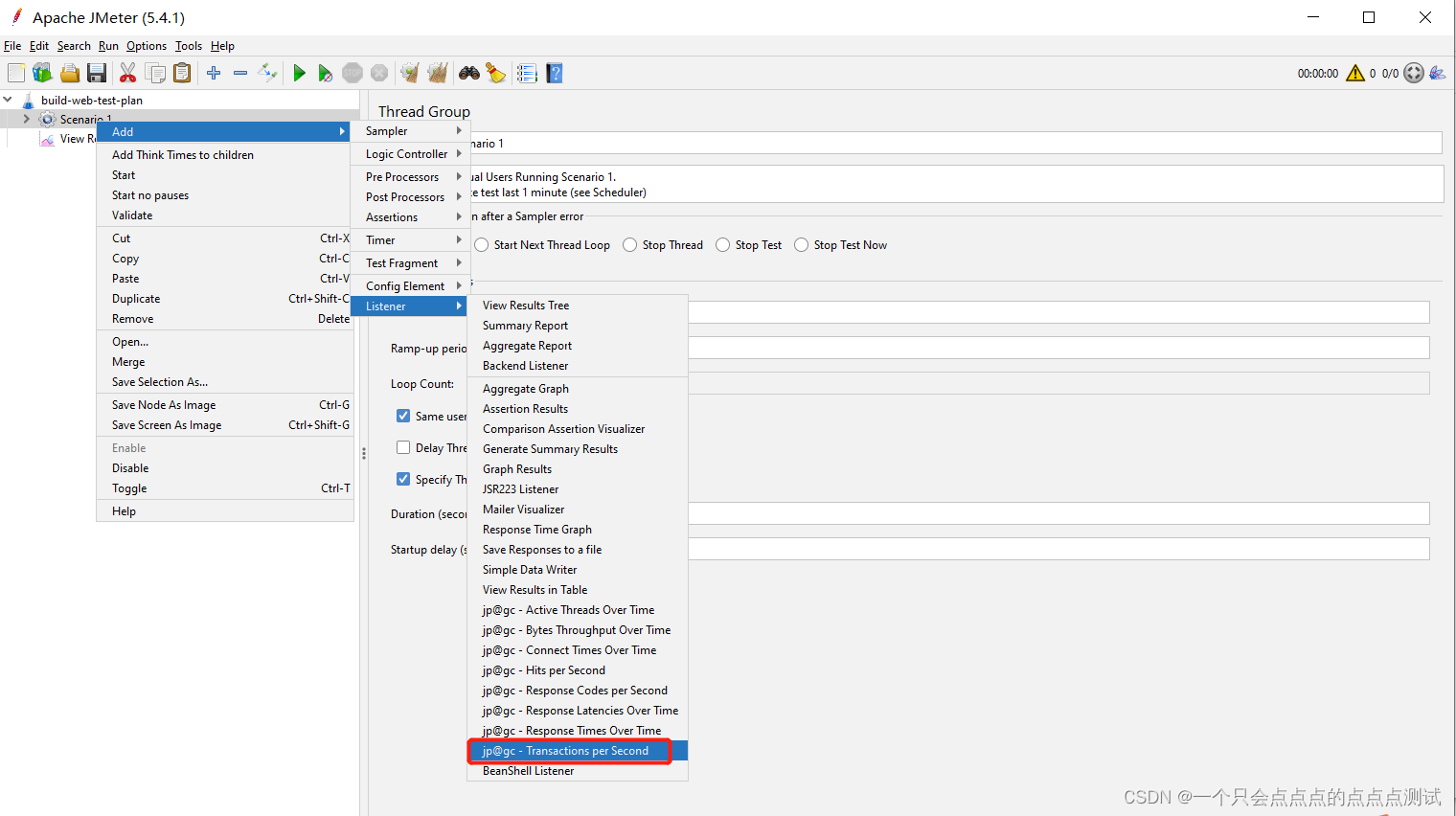Screen dimensions: 1456x816
Task: Expand the Sampler submenu
Action: click(x=412, y=131)
